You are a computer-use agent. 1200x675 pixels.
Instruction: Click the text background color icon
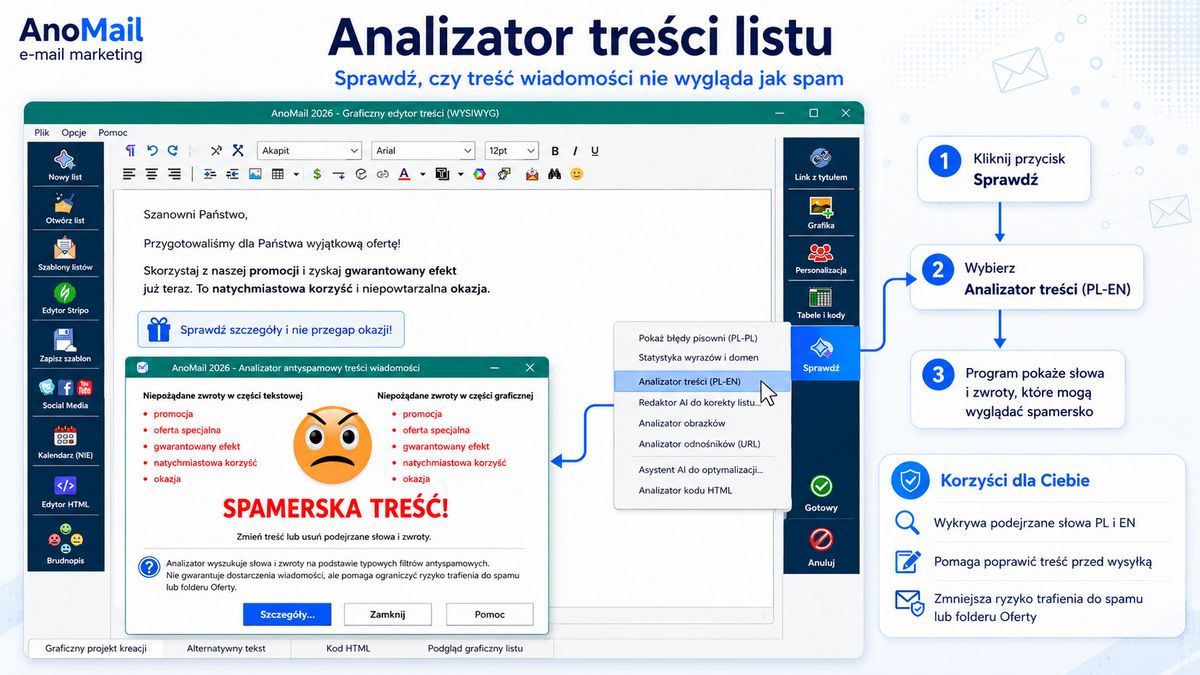click(442, 174)
